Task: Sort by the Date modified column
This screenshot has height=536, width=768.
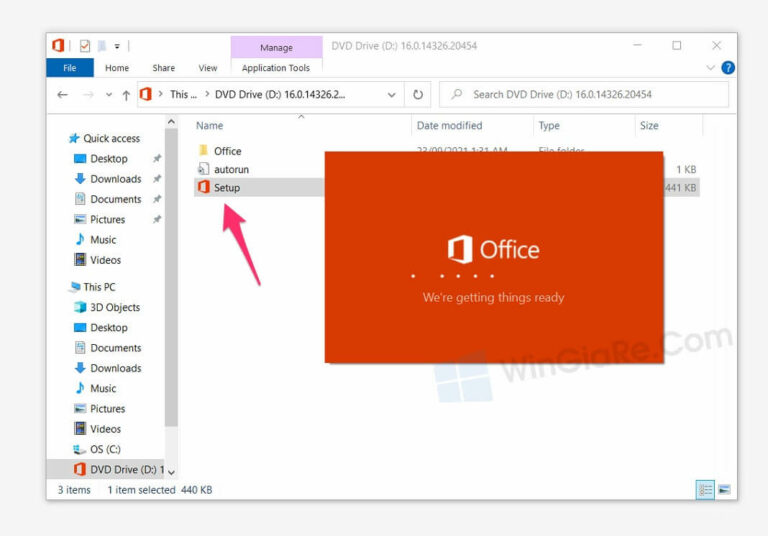Action: click(449, 125)
